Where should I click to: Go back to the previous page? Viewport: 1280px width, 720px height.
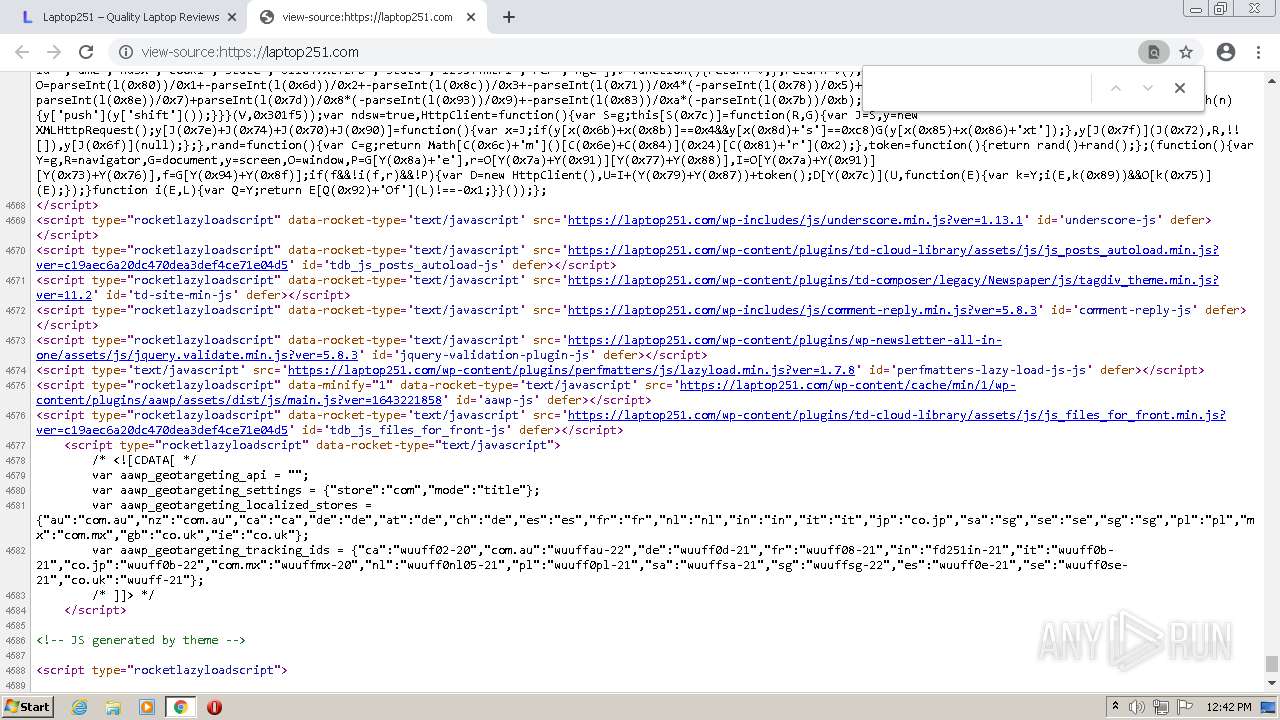click(x=22, y=52)
